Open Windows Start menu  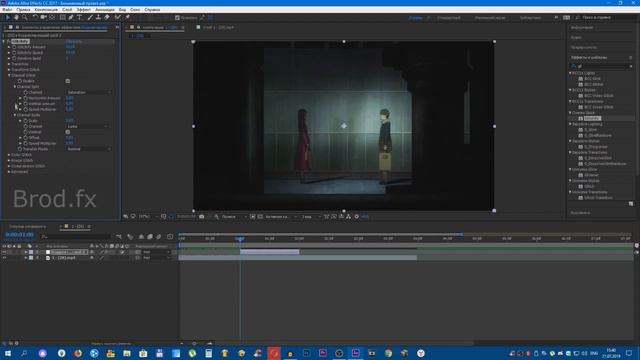(7, 353)
